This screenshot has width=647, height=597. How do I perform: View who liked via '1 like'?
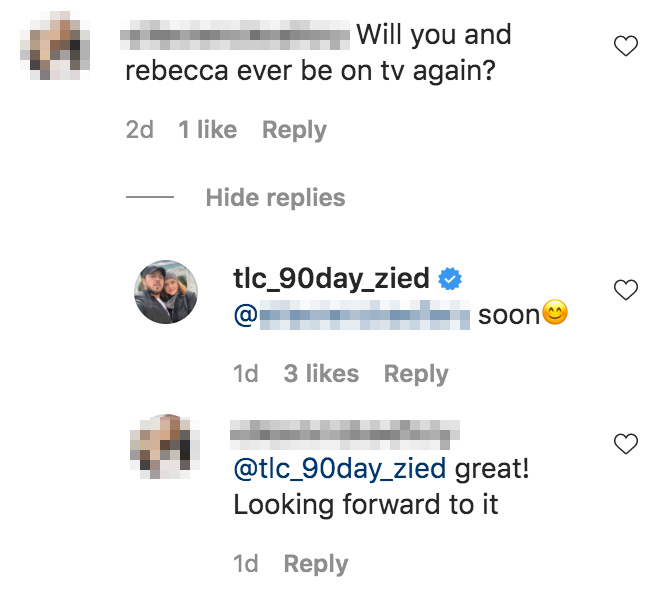point(208,130)
